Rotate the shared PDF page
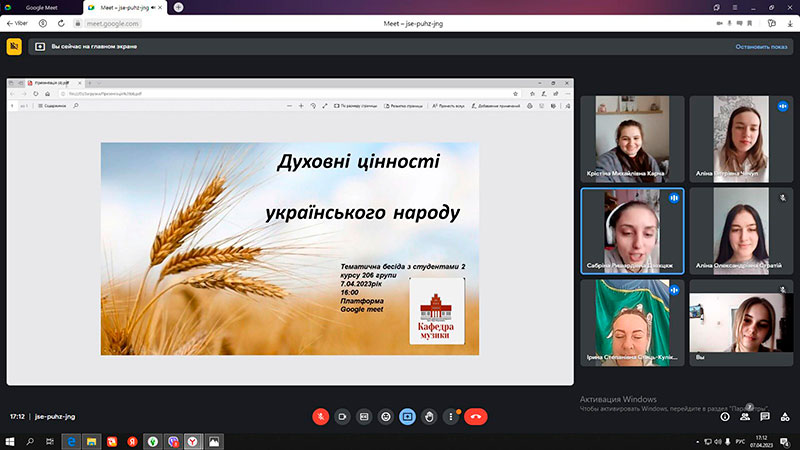 (x=313, y=106)
